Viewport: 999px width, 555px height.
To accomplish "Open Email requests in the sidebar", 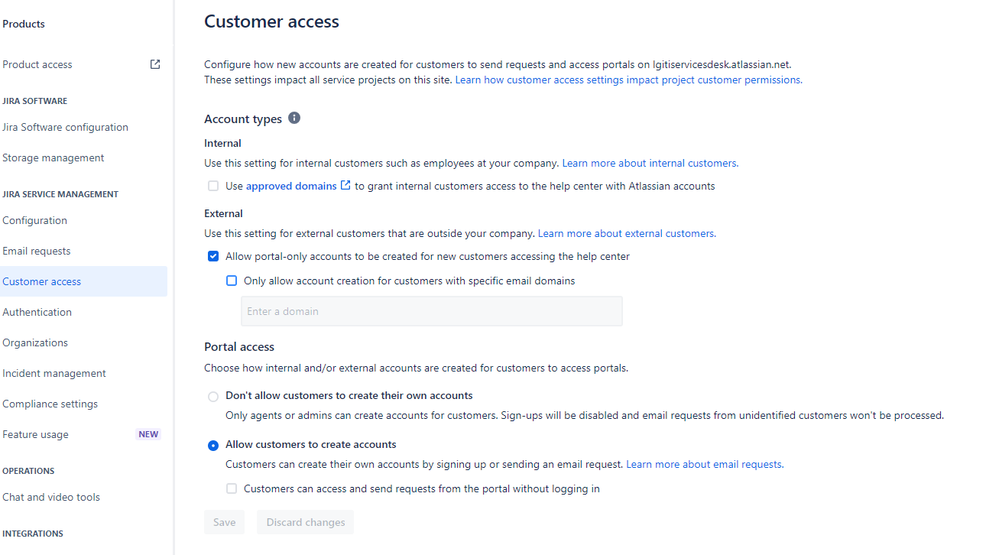I will (36, 251).
